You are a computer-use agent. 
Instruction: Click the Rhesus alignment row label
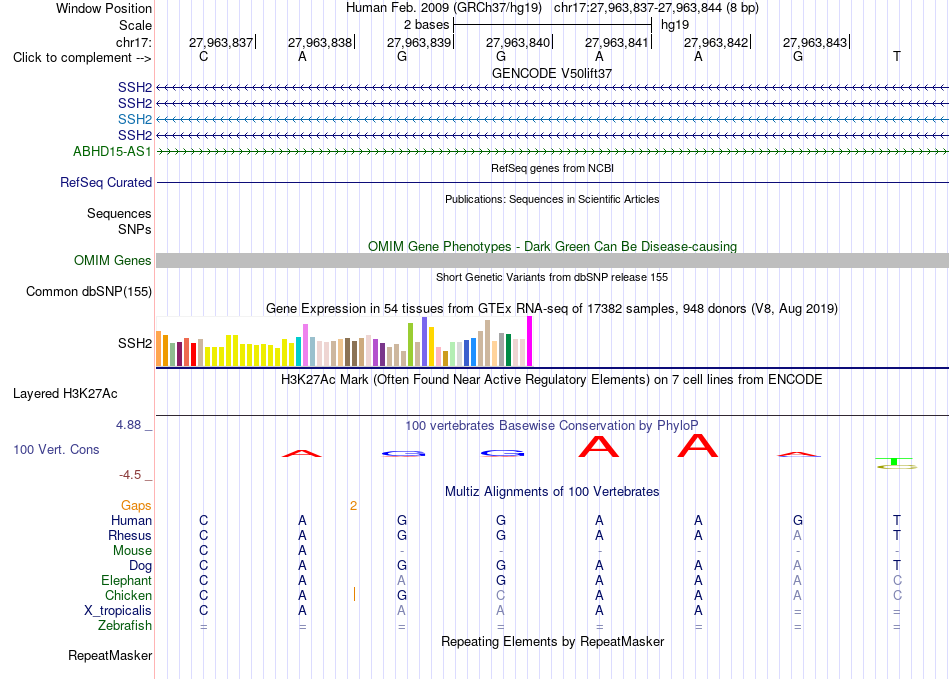[x=130, y=535]
